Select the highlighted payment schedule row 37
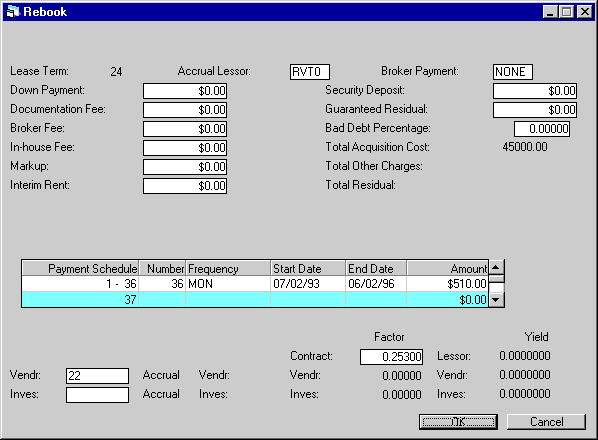Viewport: 598px width, 440px height. 255,300
